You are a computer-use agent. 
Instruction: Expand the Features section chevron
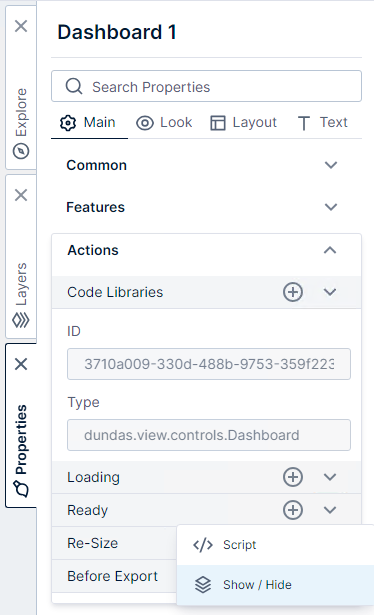[x=331, y=207]
